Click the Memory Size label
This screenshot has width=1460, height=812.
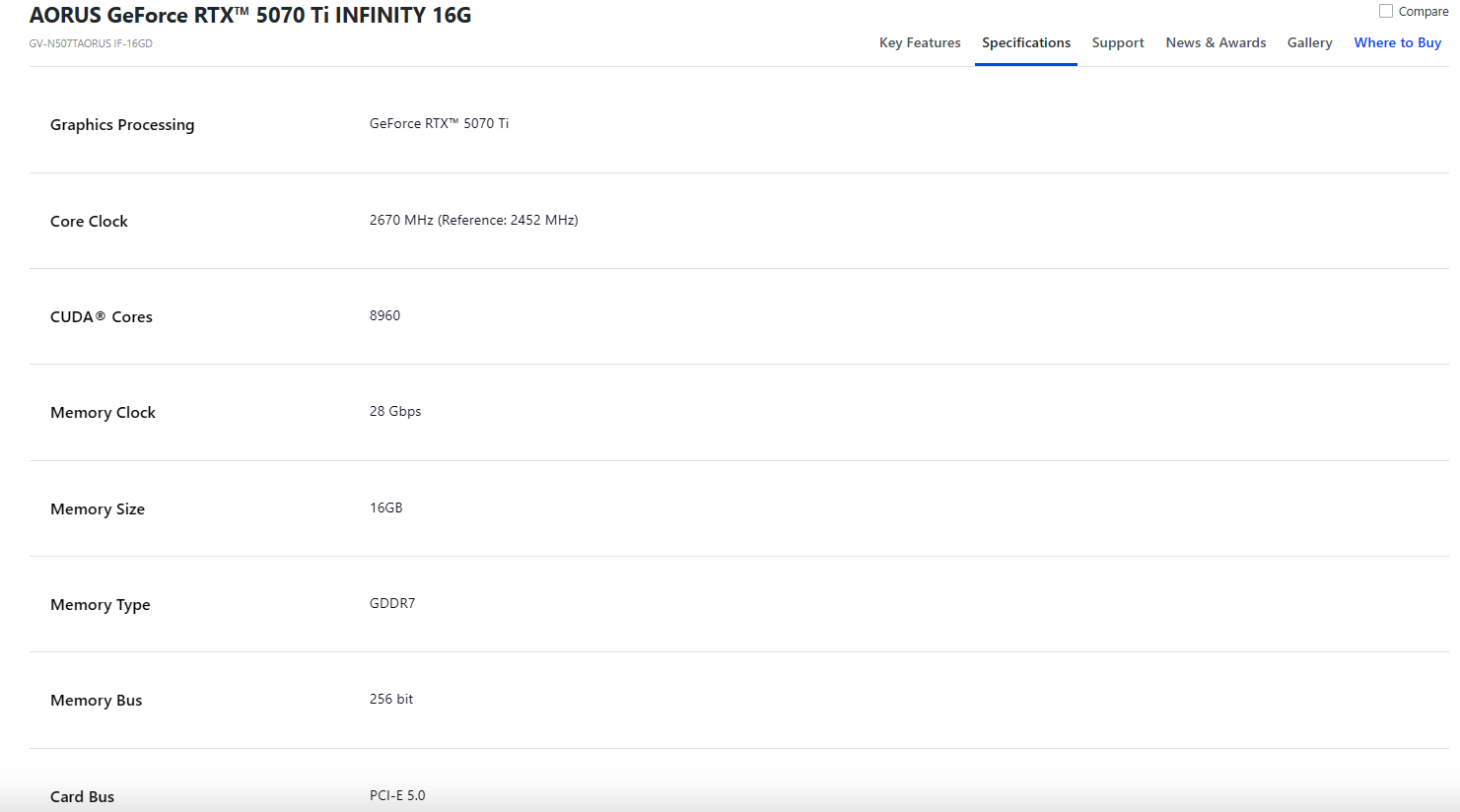point(98,508)
